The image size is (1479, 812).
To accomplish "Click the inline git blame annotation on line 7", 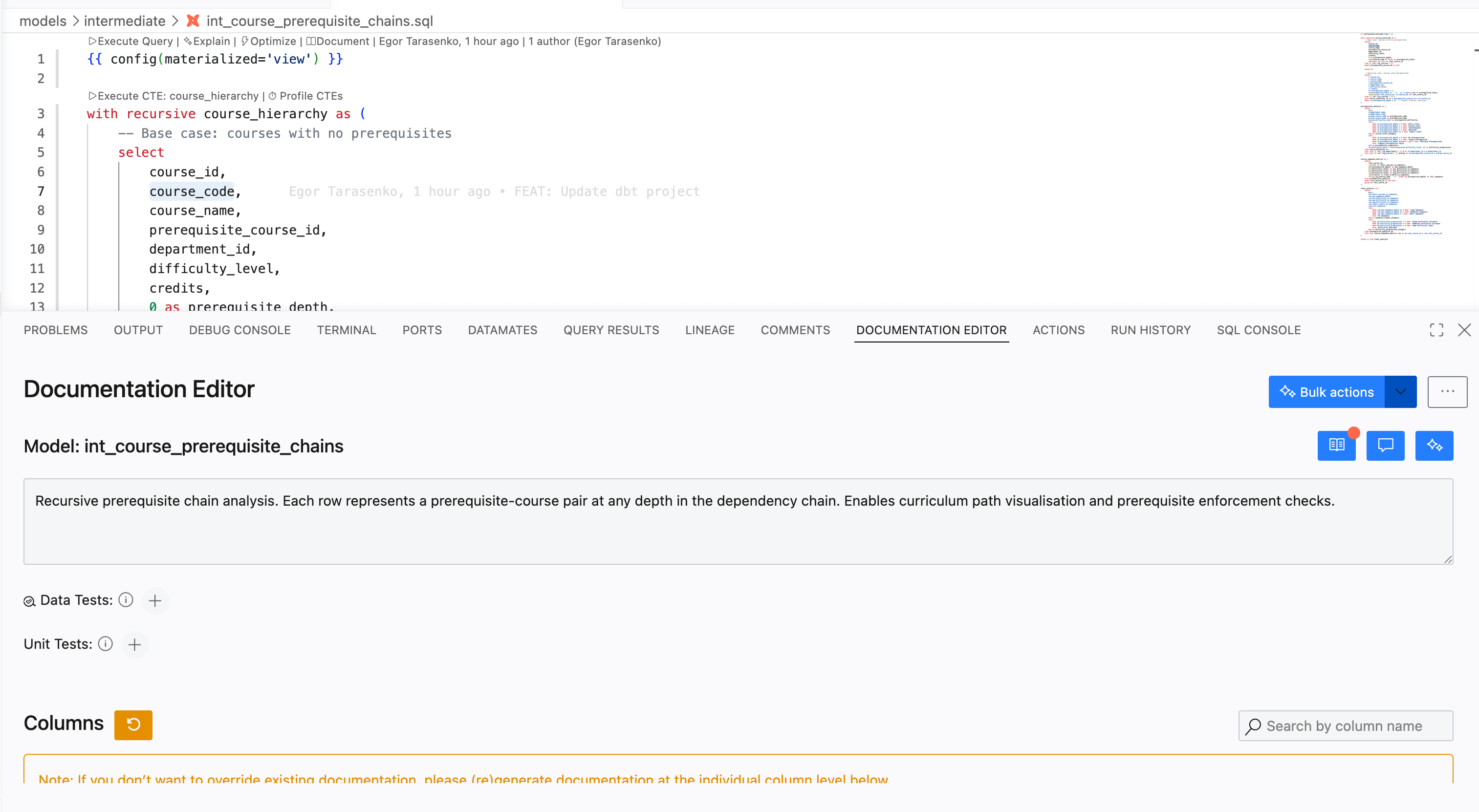I will click(494, 191).
